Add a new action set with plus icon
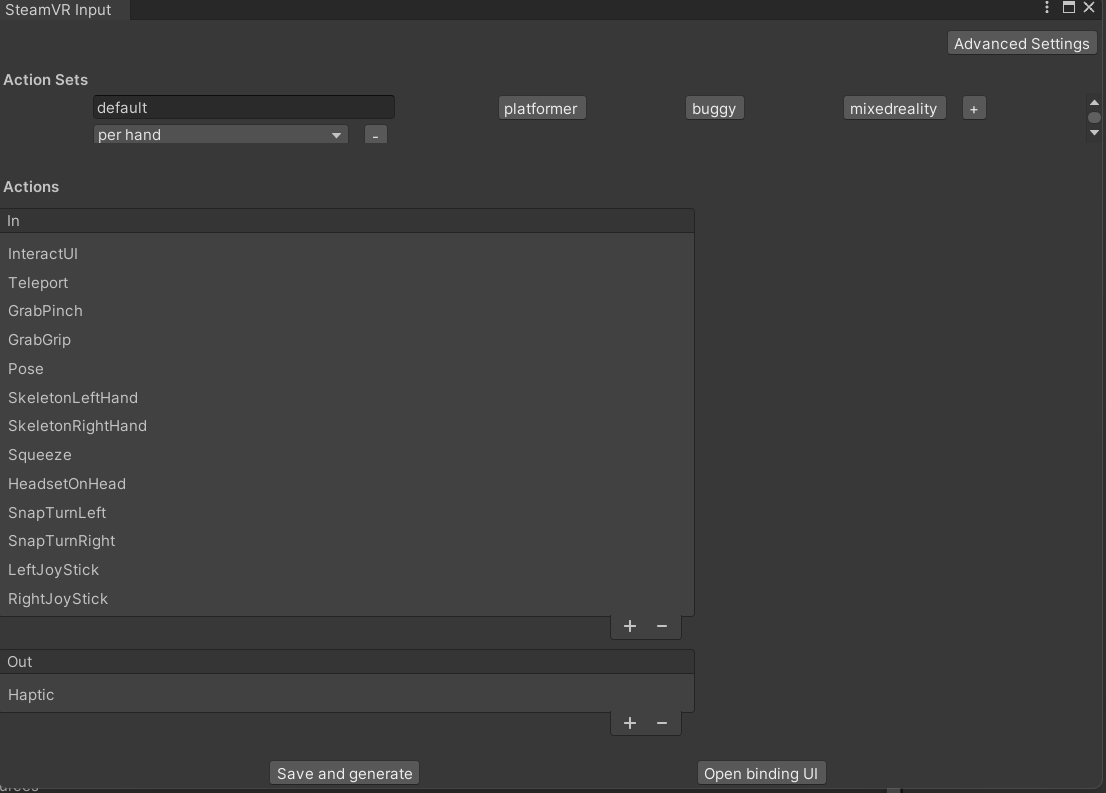The image size is (1106, 793). click(974, 107)
